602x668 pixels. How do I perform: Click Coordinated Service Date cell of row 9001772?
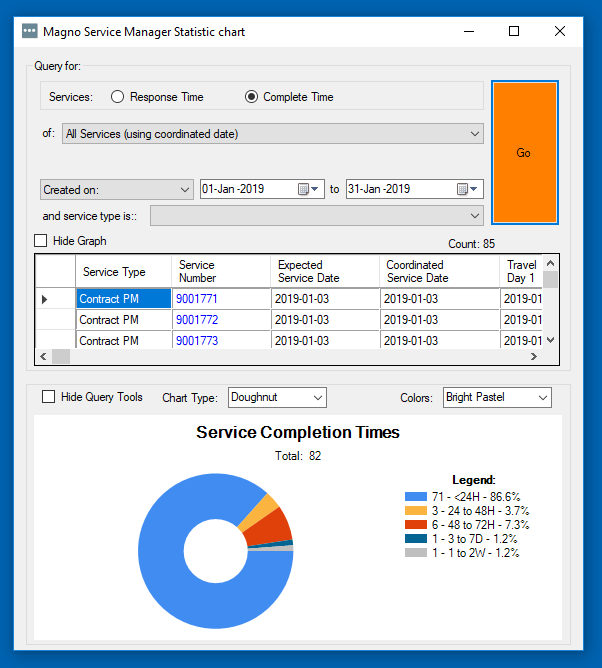point(440,320)
